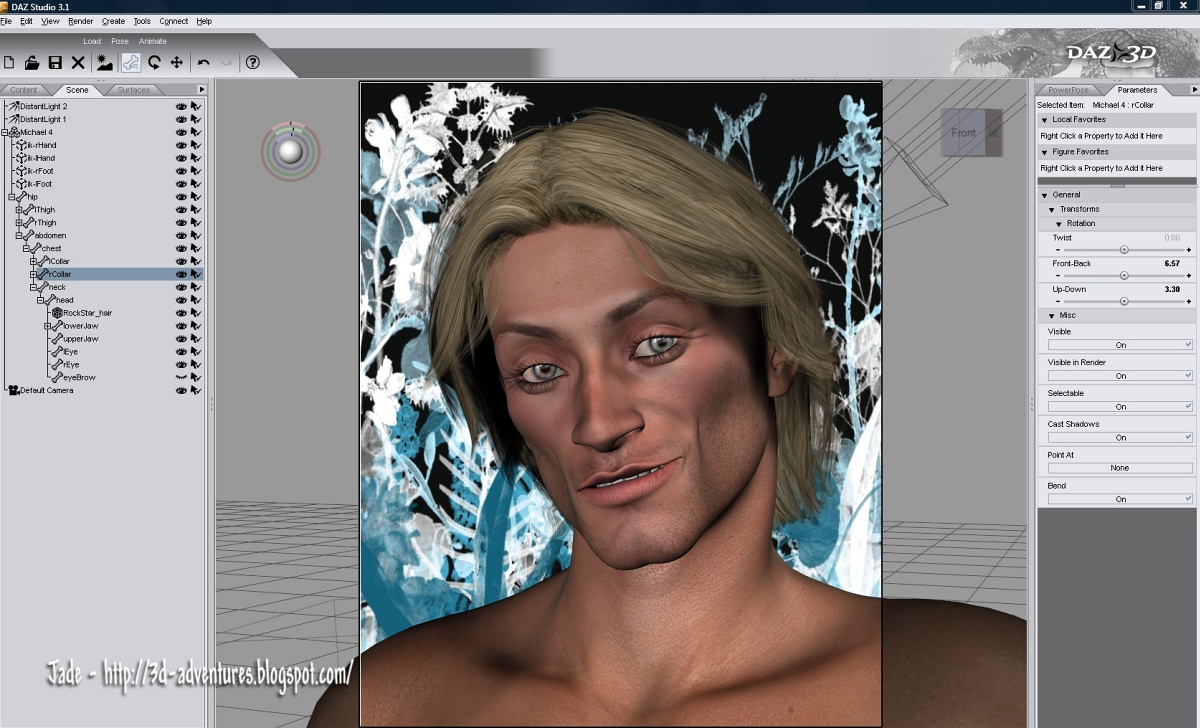The height and width of the screenshot is (728, 1200).
Task: Show eyeBrow with closed eye icon
Action: [182, 378]
